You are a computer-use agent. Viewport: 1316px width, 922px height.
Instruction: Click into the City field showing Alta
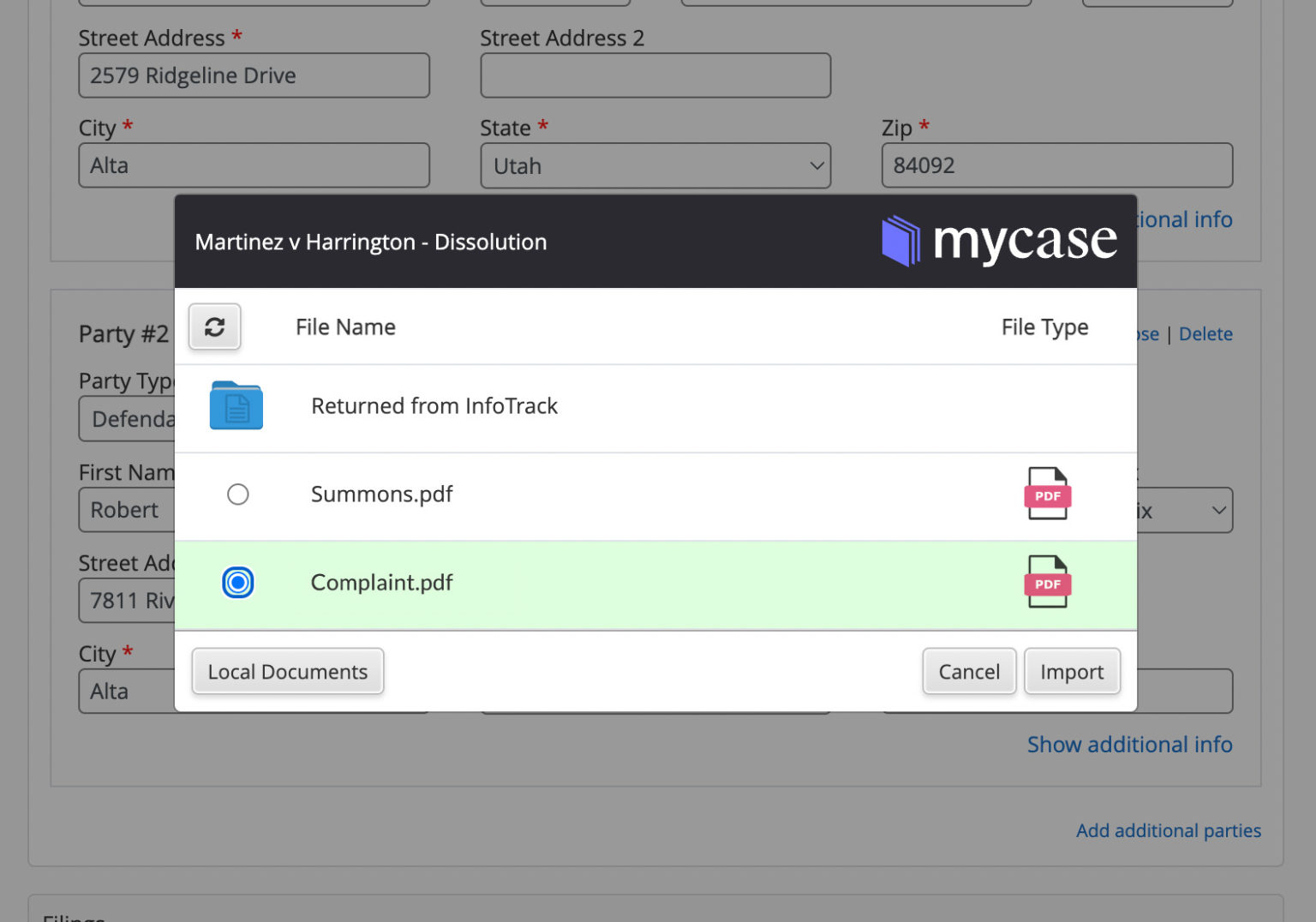click(254, 165)
